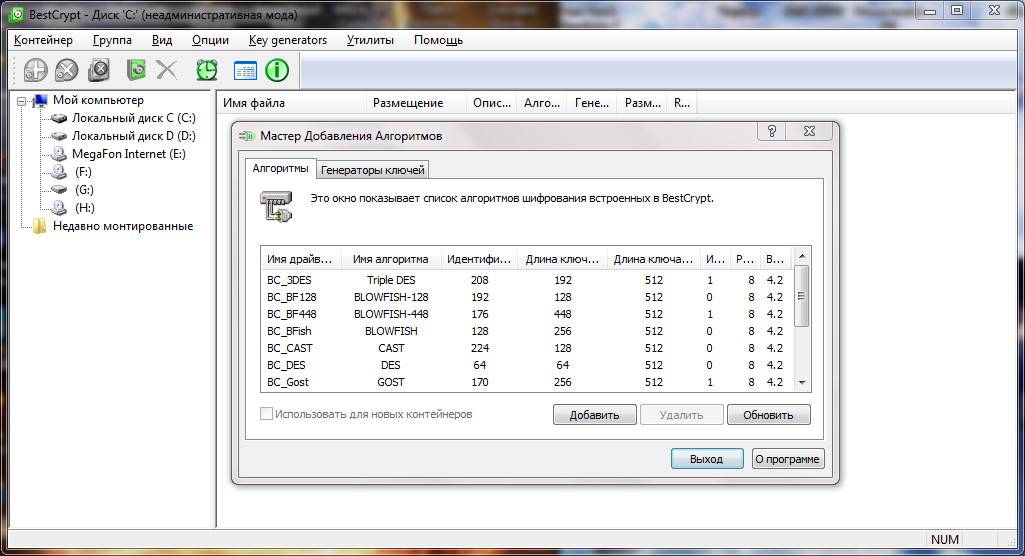1025x556 pixels.
Task: Sort by Имя алгоритма column header
Action: pyautogui.click(x=390, y=259)
